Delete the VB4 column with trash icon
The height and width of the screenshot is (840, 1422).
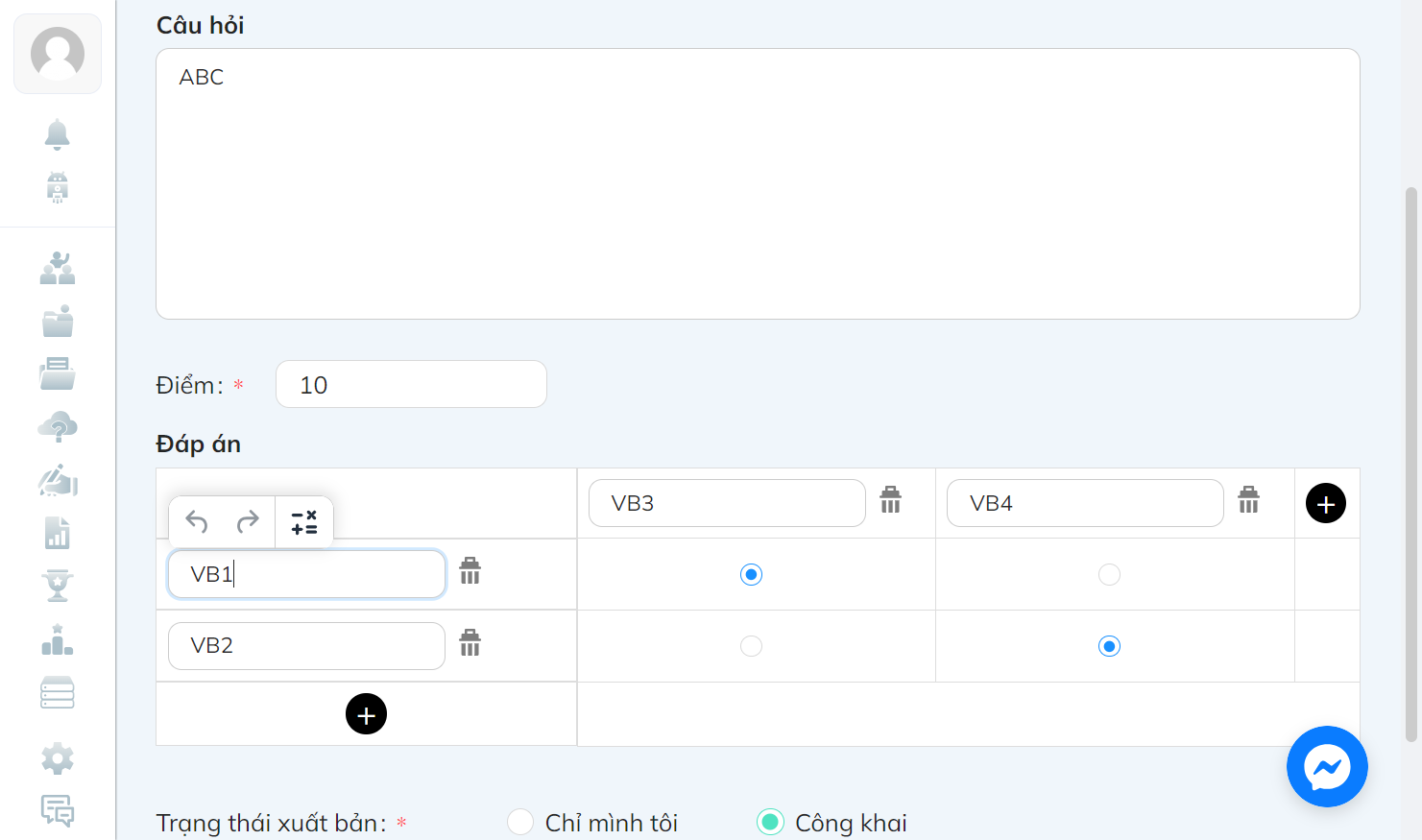tap(1248, 499)
